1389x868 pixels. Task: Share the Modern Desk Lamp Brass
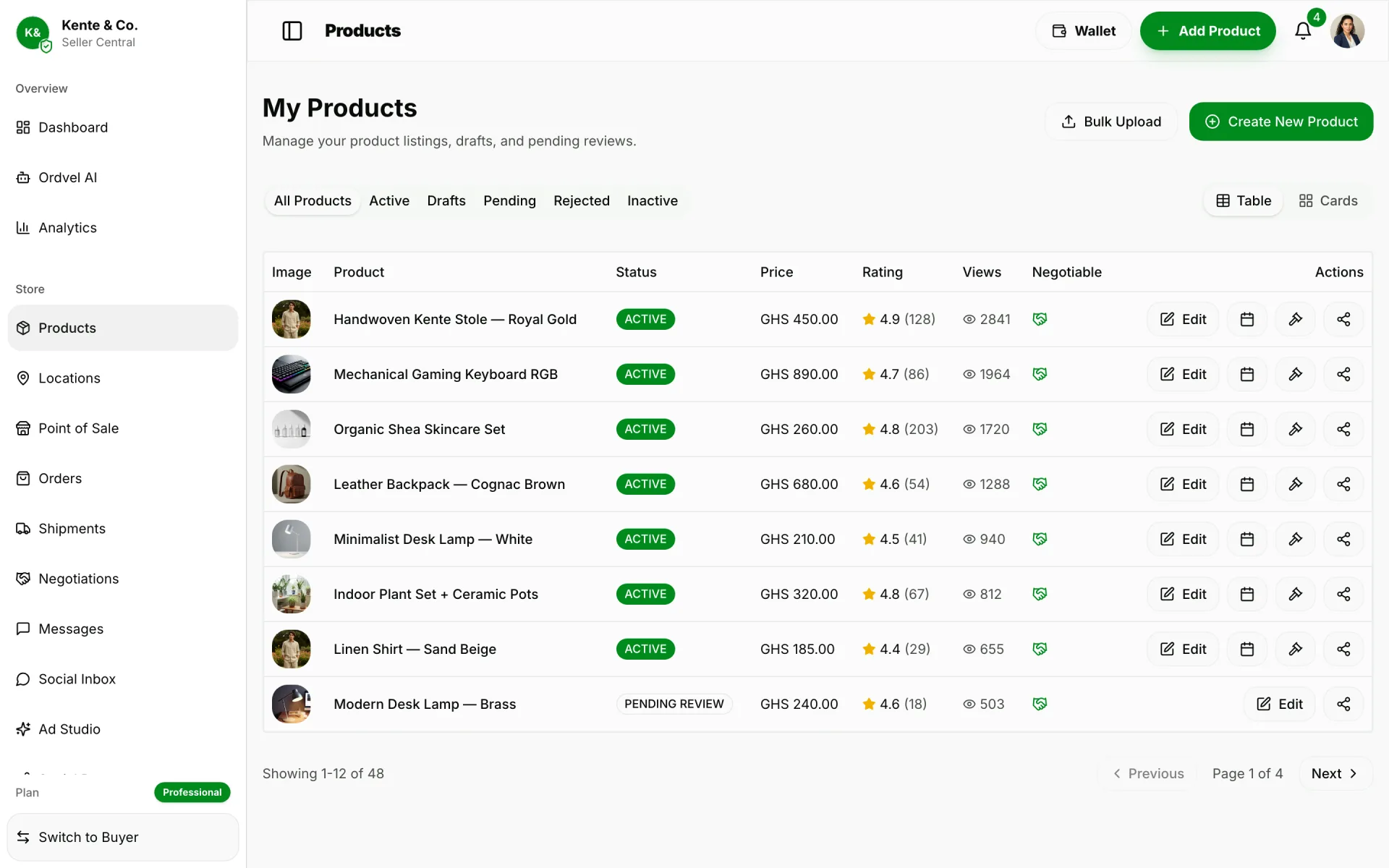(1343, 704)
